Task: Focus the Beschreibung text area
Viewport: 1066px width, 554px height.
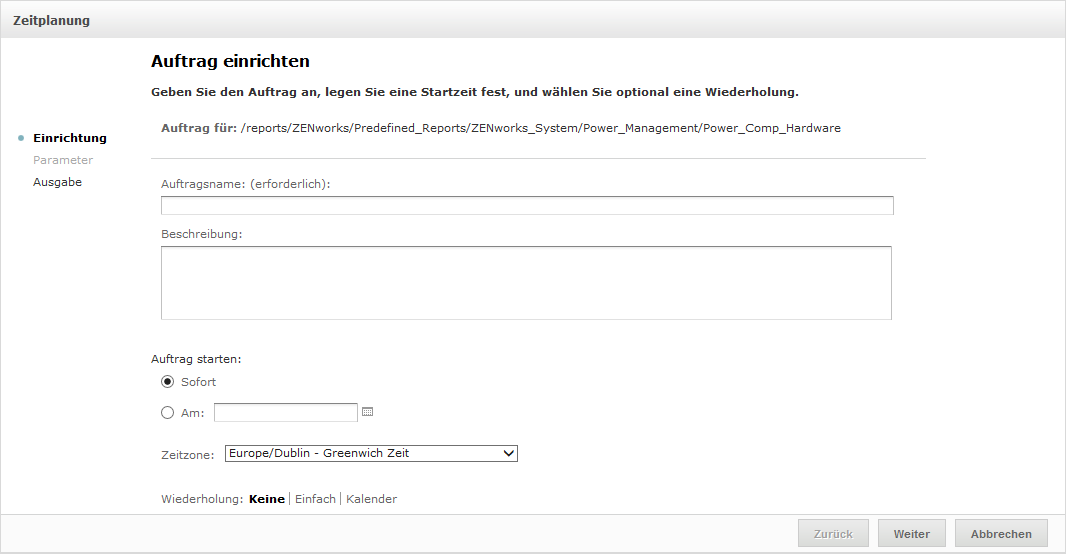Action: point(526,283)
